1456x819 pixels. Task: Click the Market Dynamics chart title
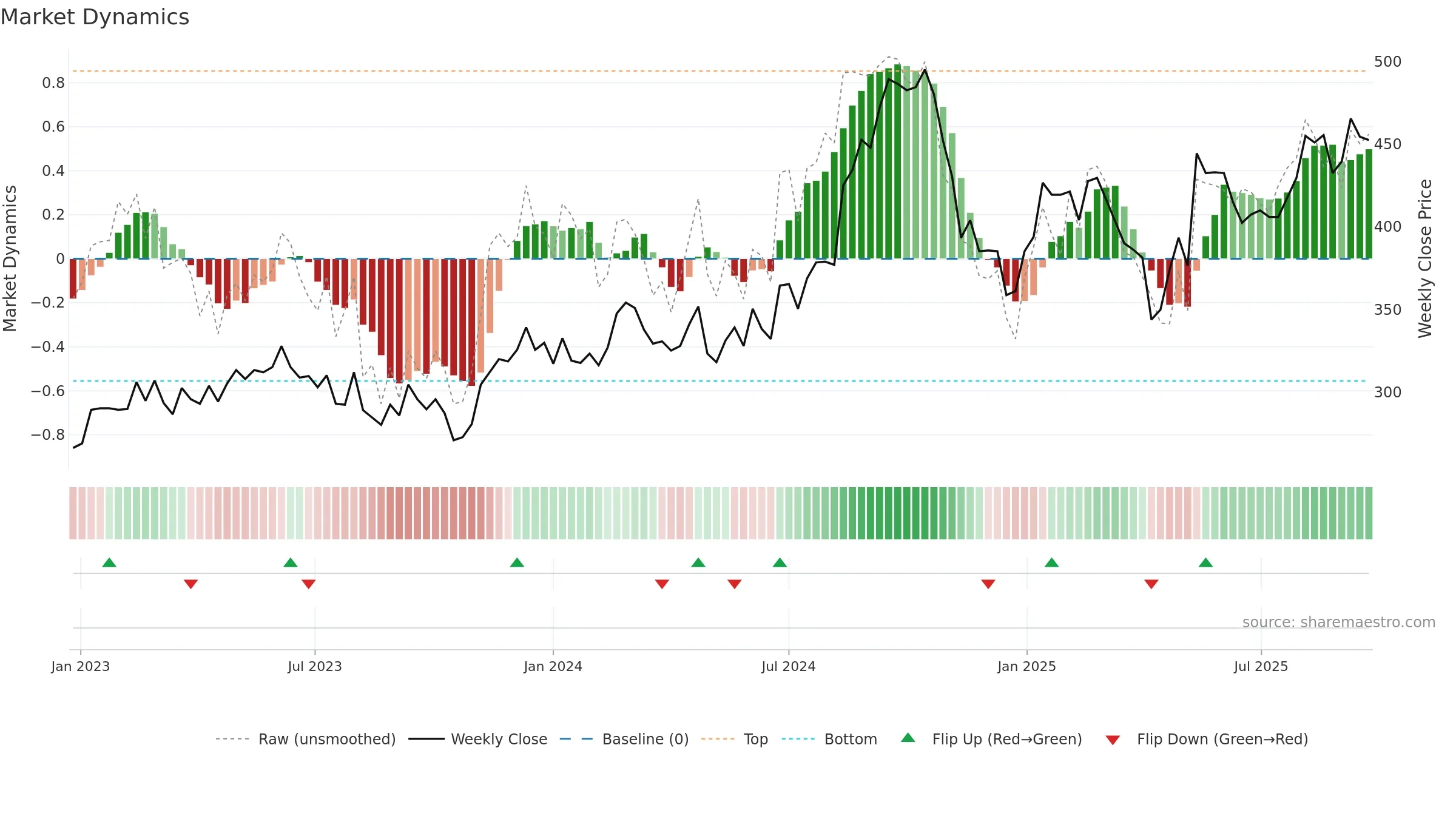click(95, 17)
